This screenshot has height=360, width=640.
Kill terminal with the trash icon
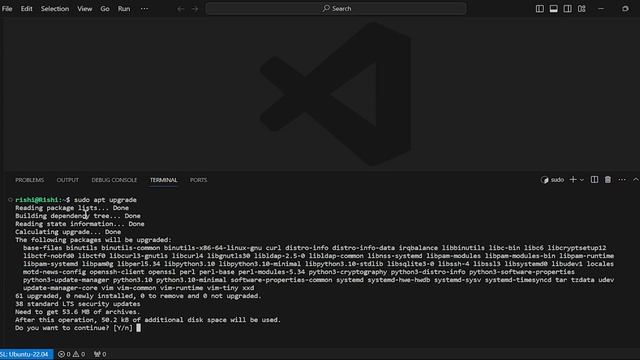(x=608, y=180)
